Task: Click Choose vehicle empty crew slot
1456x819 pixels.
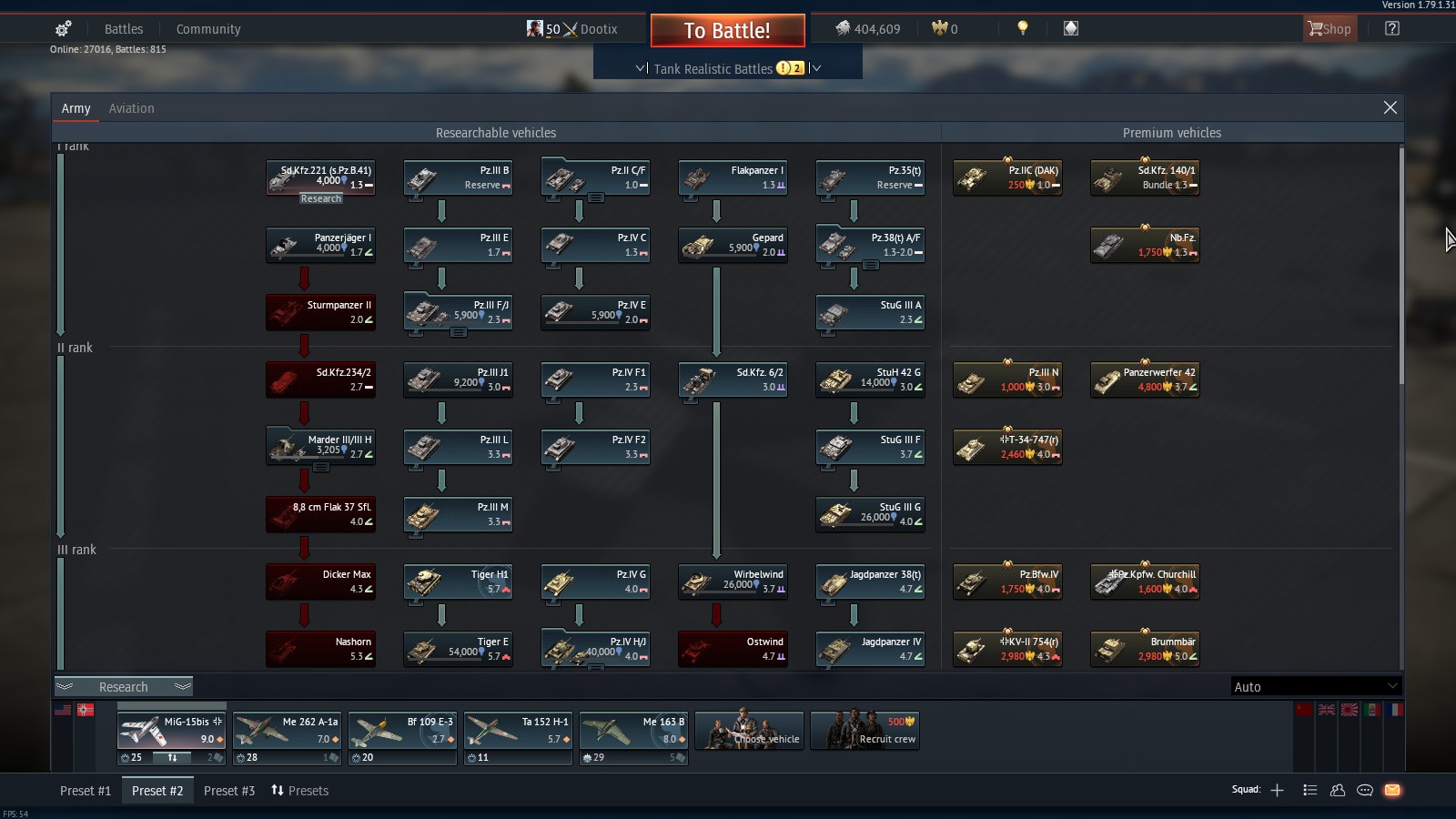Action: click(749, 731)
